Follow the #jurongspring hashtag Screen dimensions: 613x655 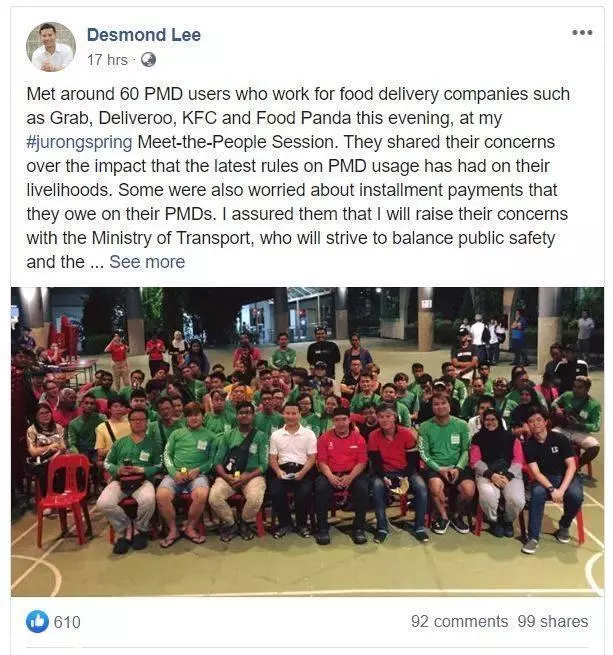[x=79, y=142]
